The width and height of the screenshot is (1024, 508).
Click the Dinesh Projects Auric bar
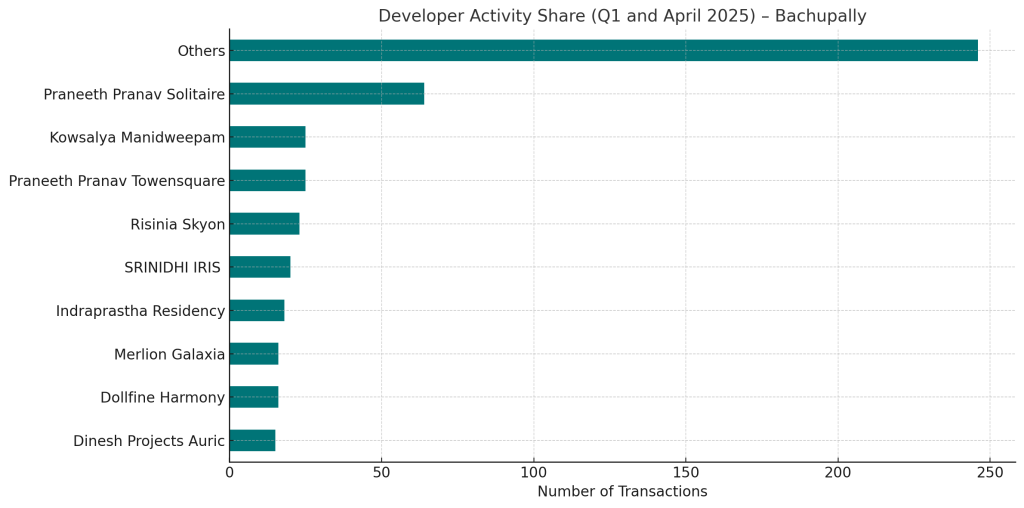tap(253, 441)
